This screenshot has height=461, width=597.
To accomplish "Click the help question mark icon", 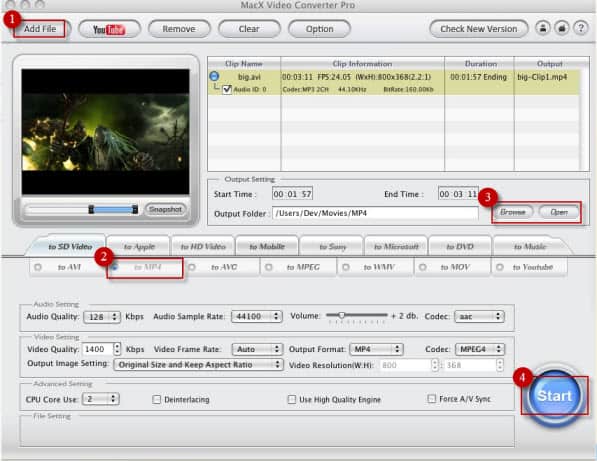I will (x=581, y=28).
